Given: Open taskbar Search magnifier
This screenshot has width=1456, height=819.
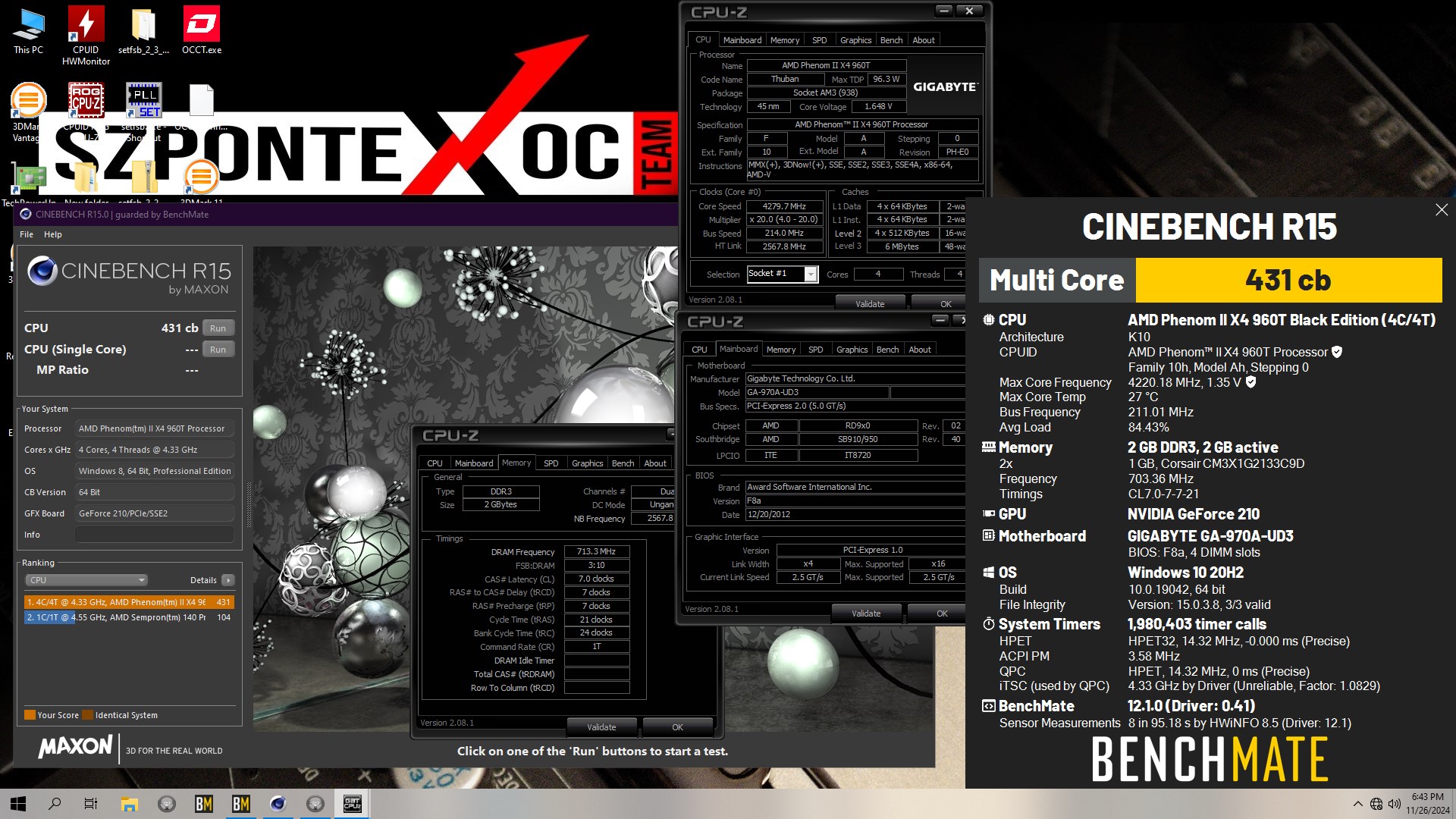Looking at the screenshot, I should [55, 804].
